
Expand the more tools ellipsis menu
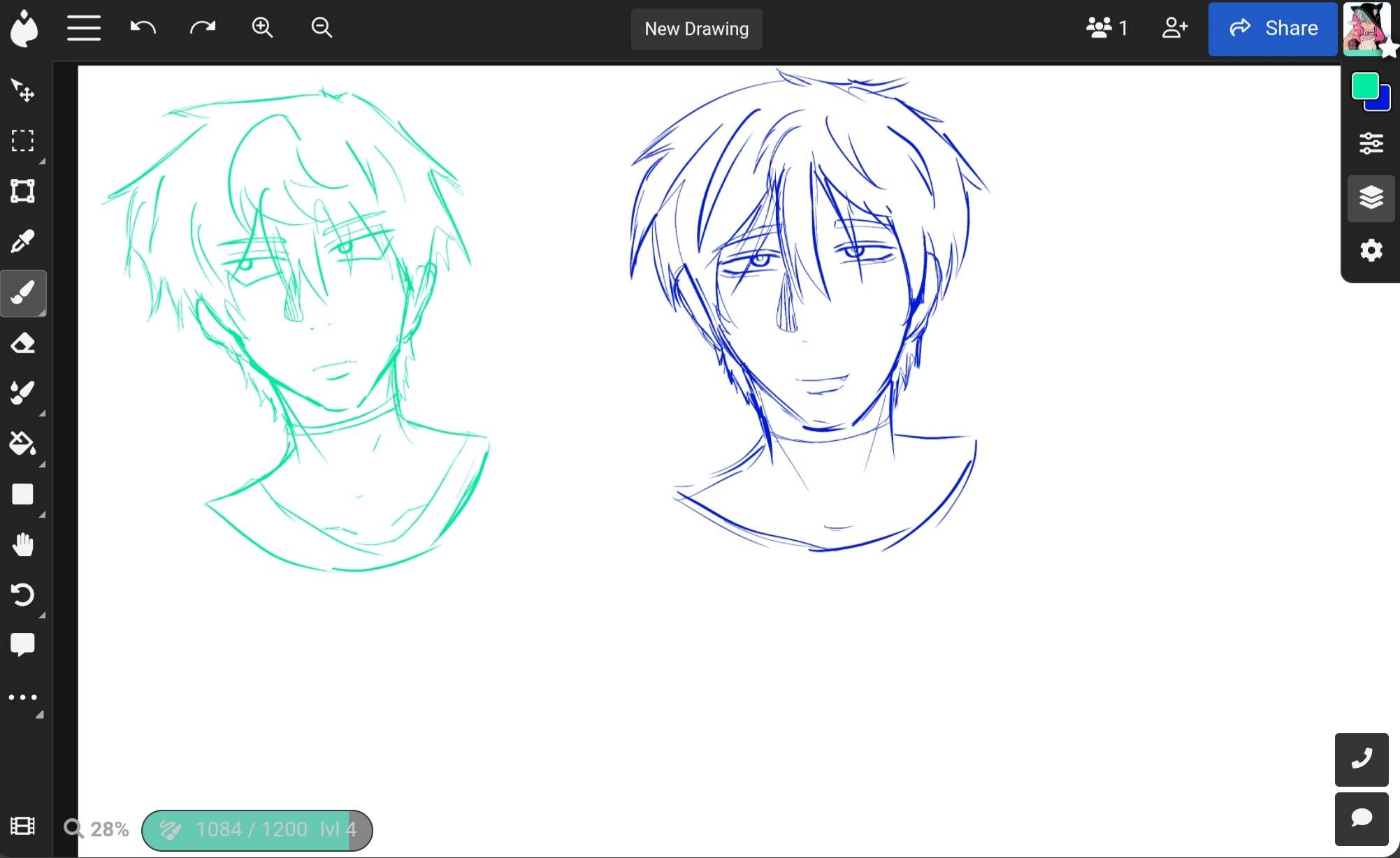[23, 697]
